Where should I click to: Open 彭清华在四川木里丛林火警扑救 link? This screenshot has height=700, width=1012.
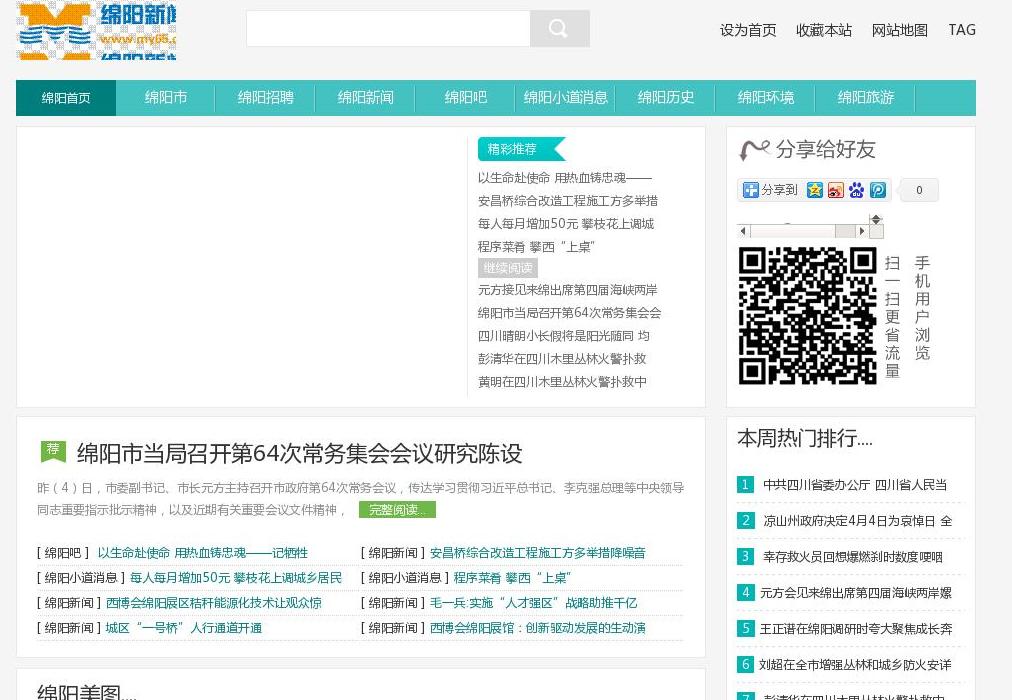coord(562,359)
